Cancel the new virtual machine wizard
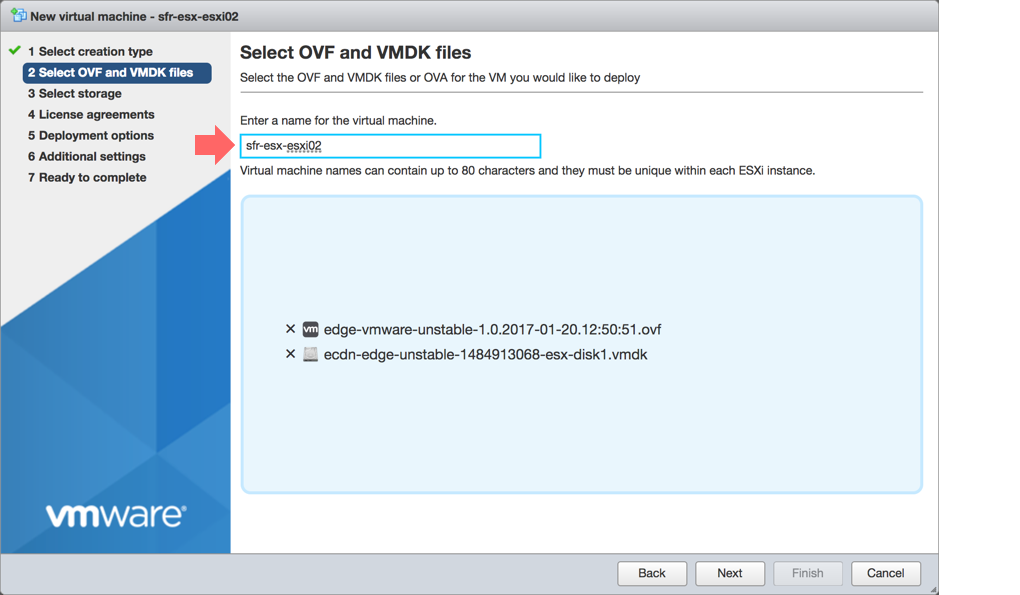This screenshot has height=595, width=1020. coord(886,573)
